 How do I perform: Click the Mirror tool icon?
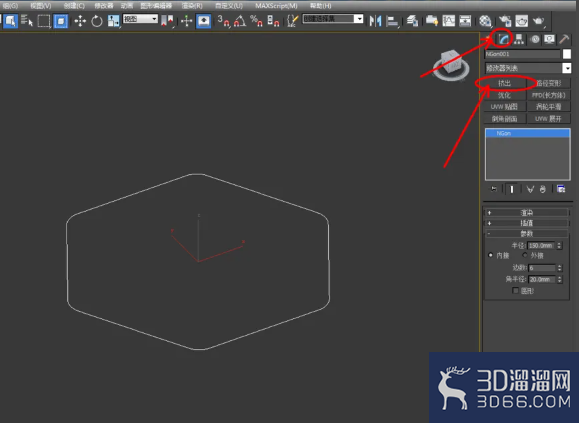[x=375, y=21]
